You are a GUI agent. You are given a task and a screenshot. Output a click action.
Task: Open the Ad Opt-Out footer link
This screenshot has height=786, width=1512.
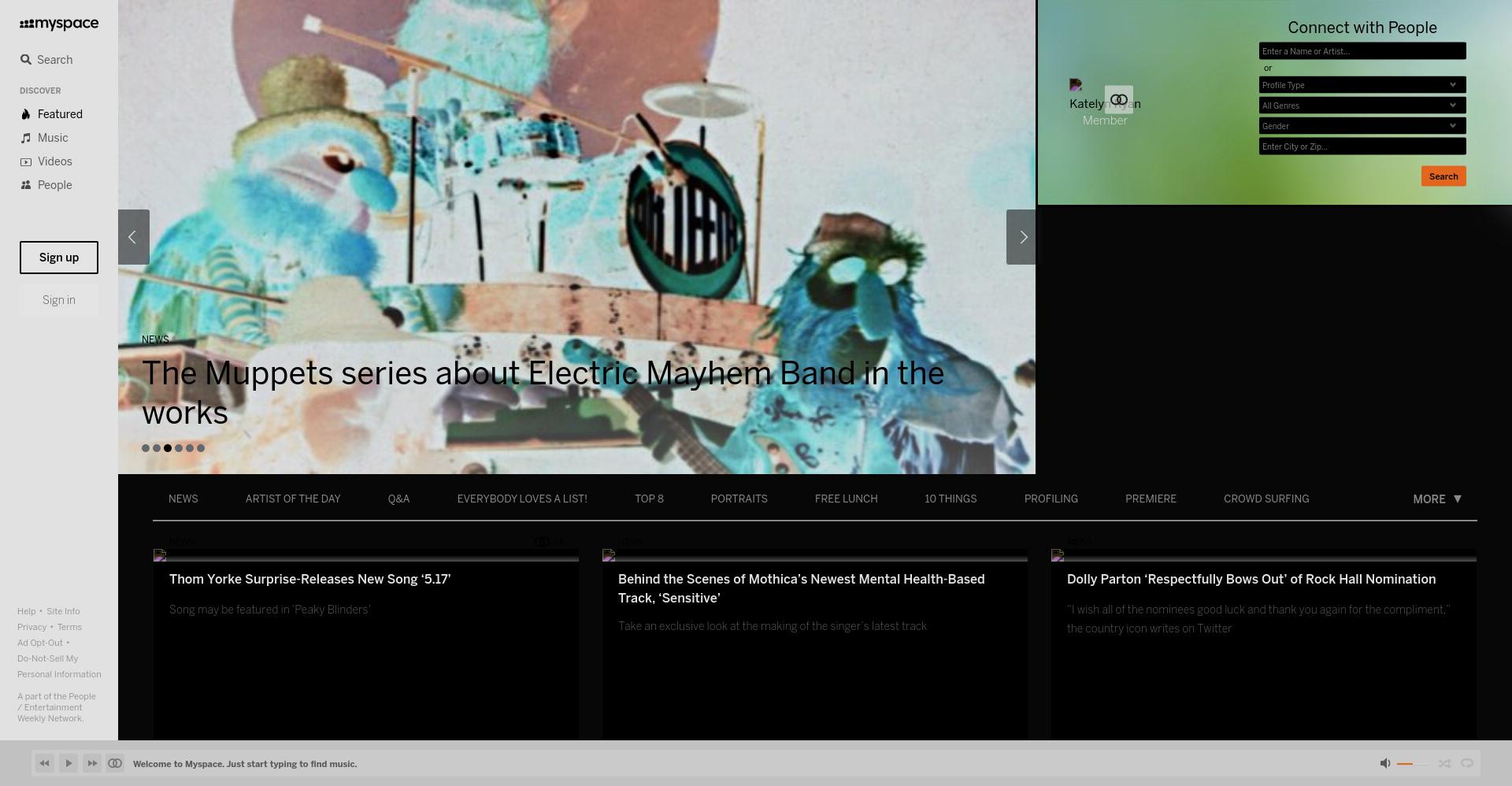(39, 643)
